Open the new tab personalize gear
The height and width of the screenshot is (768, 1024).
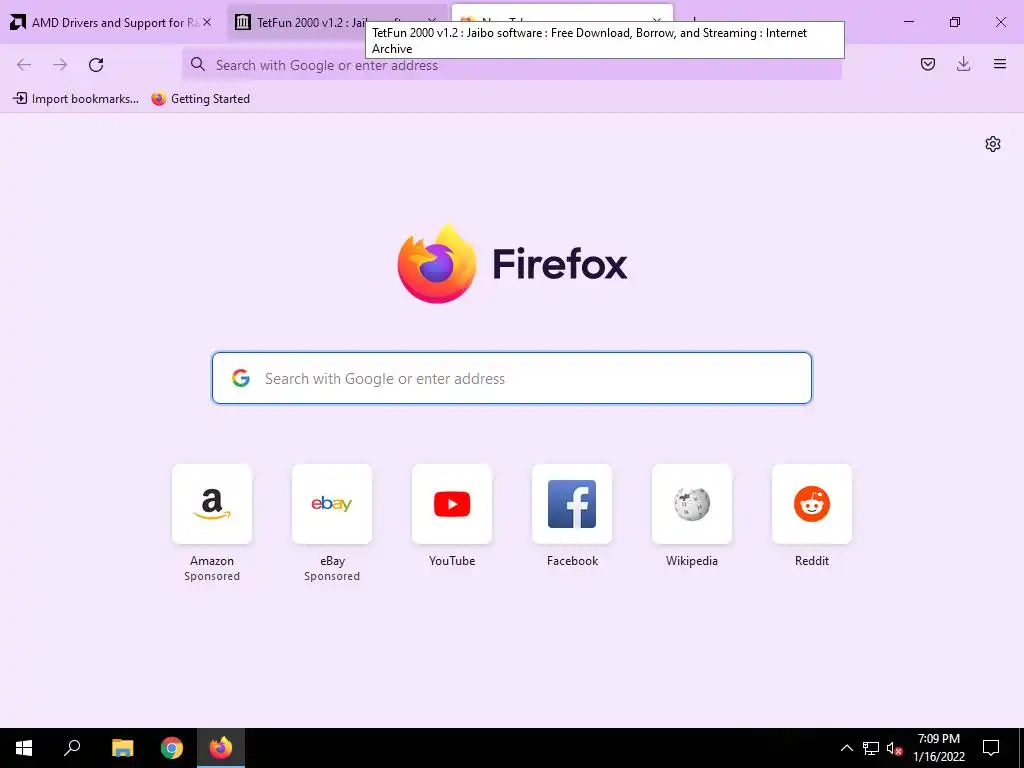click(x=993, y=144)
